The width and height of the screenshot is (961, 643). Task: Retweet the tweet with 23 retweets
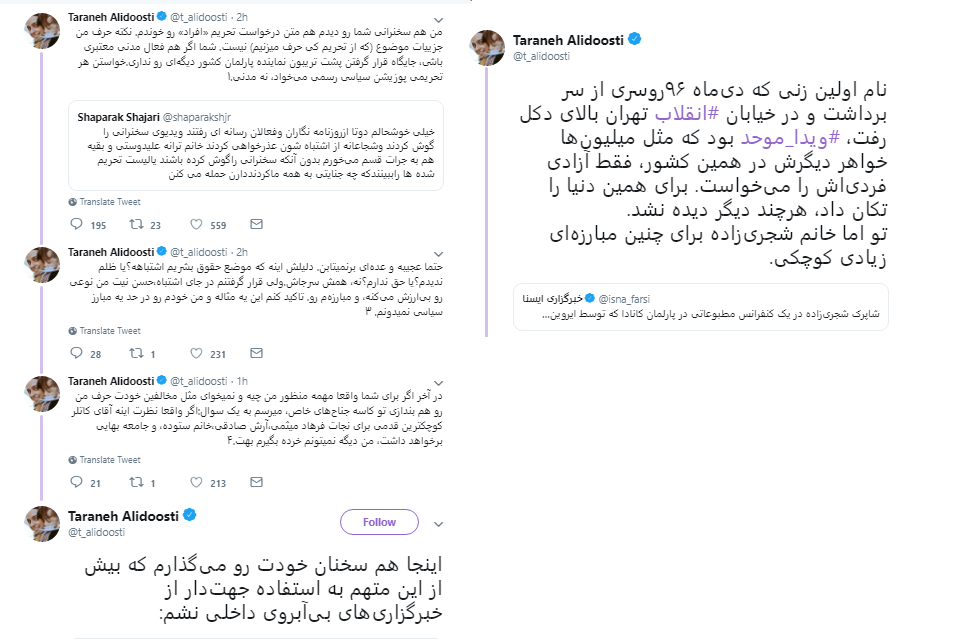(136, 226)
